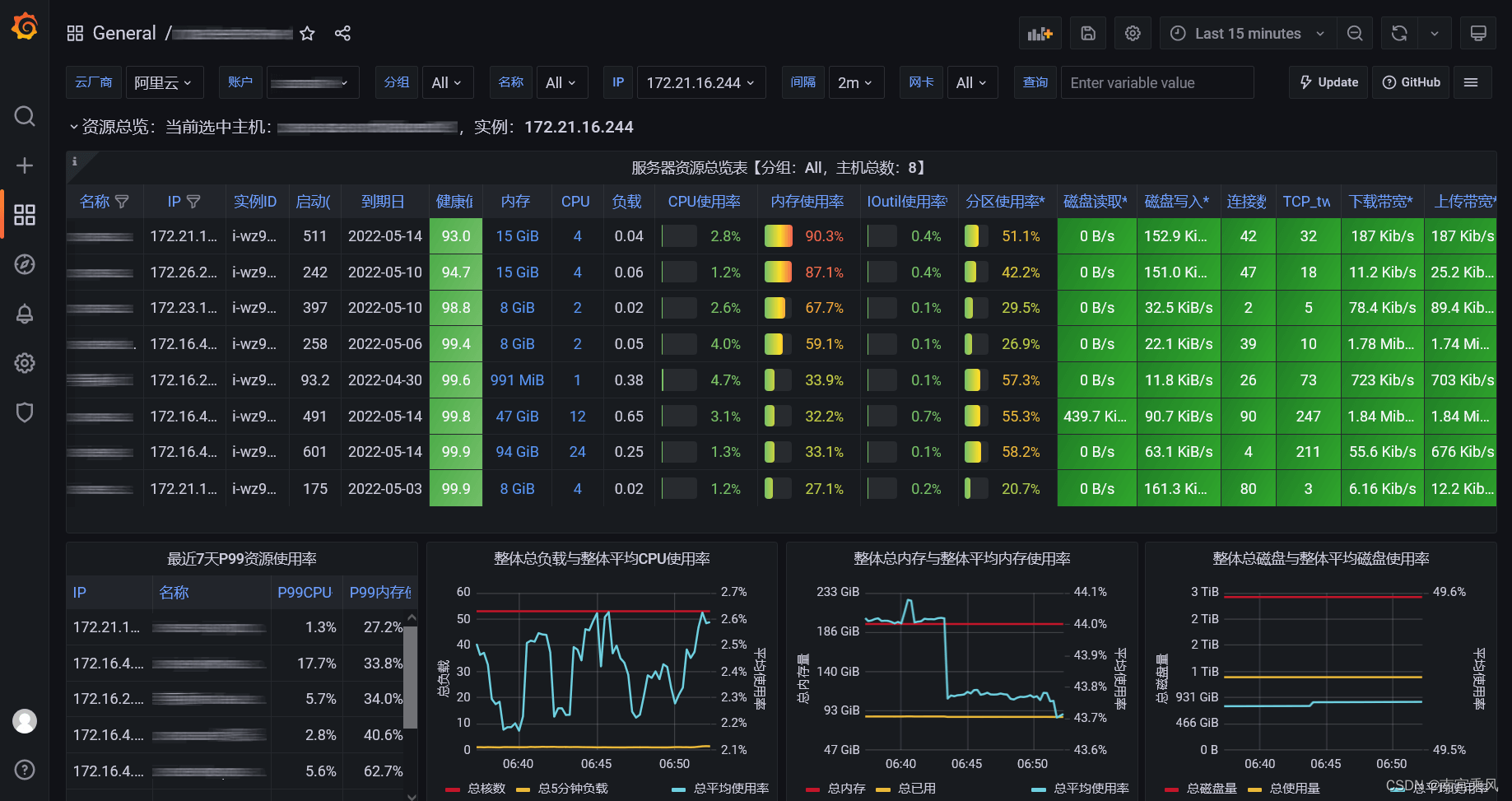
Task: Open the Alerting bell in sidebar
Action: (25, 314)
